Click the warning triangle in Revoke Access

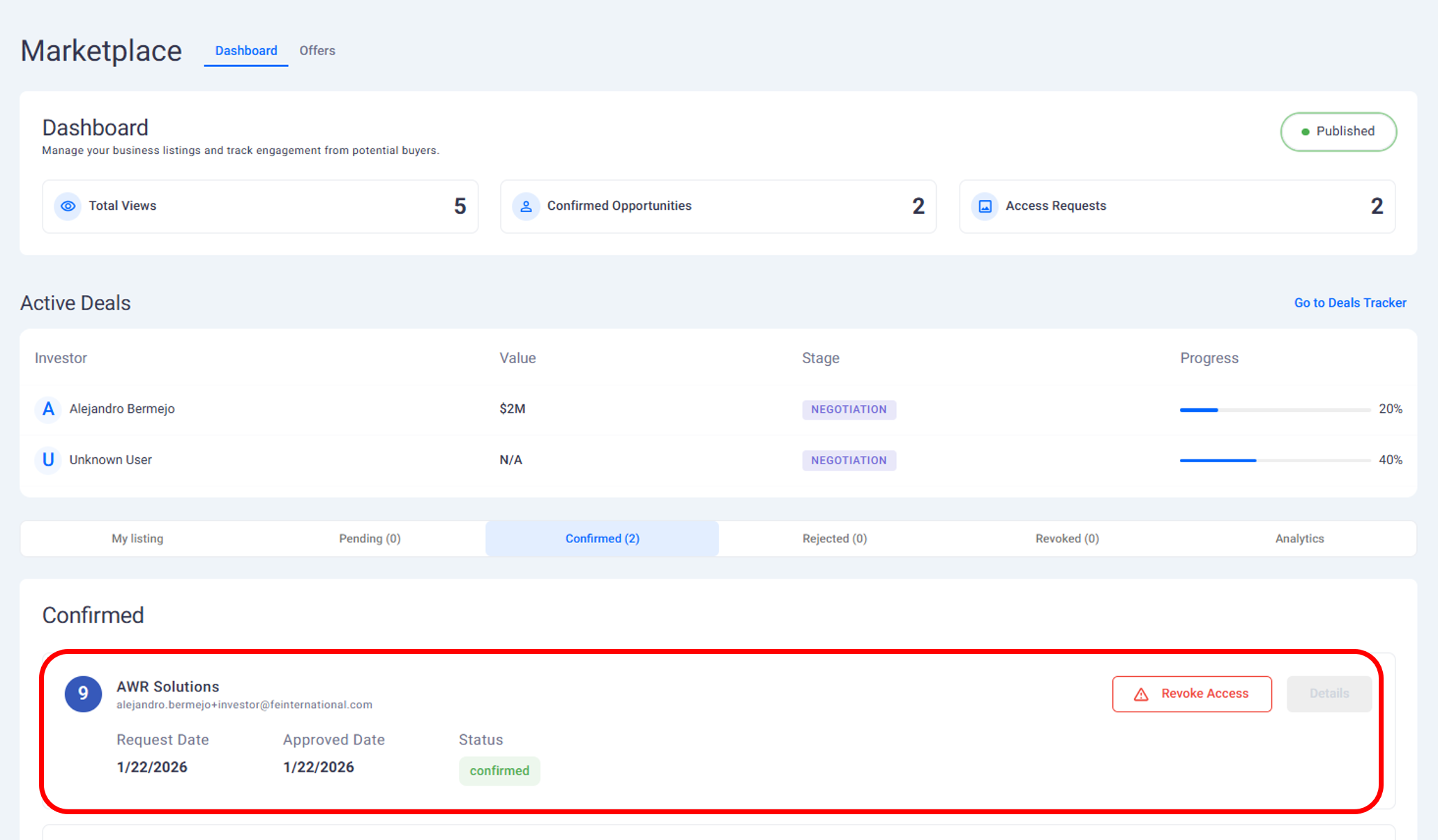(x=1141, y=694)
